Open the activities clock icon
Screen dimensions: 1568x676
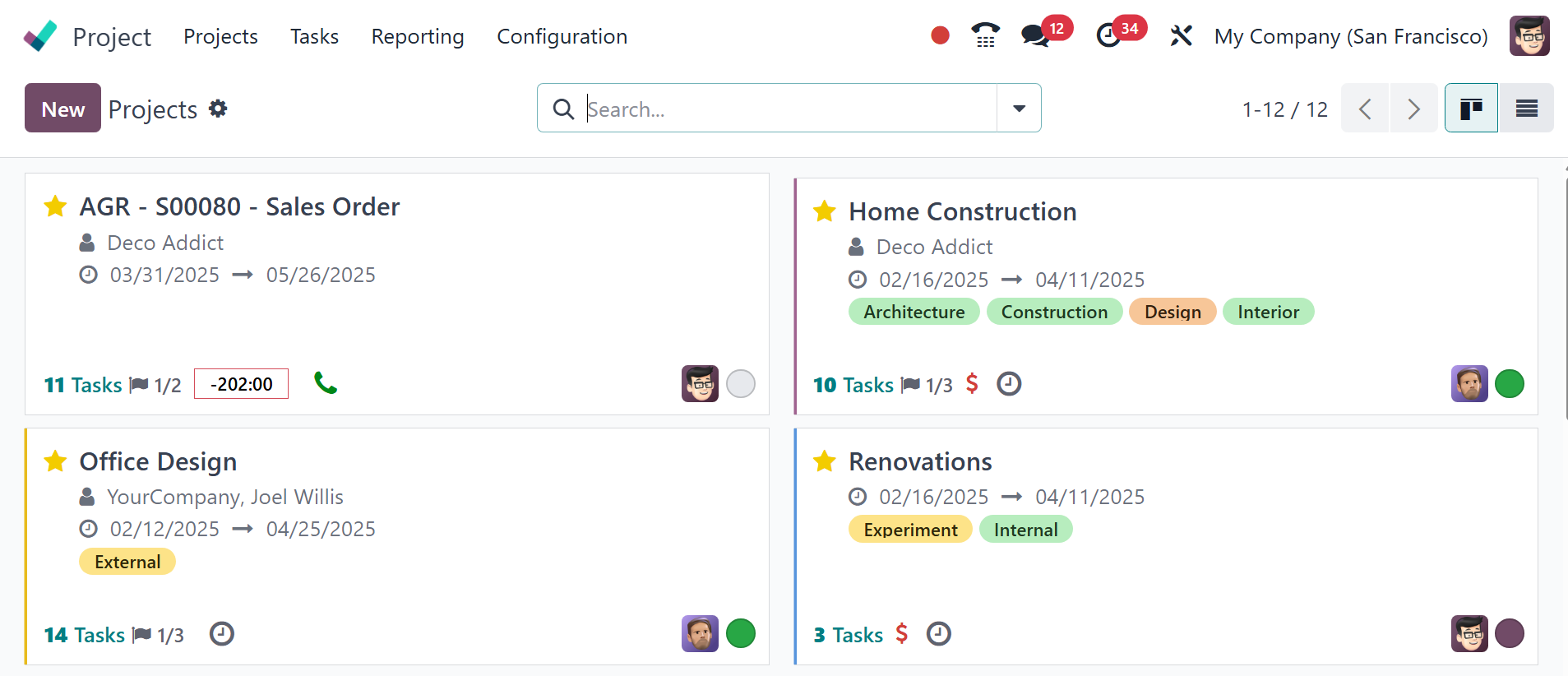point(1109,35)
